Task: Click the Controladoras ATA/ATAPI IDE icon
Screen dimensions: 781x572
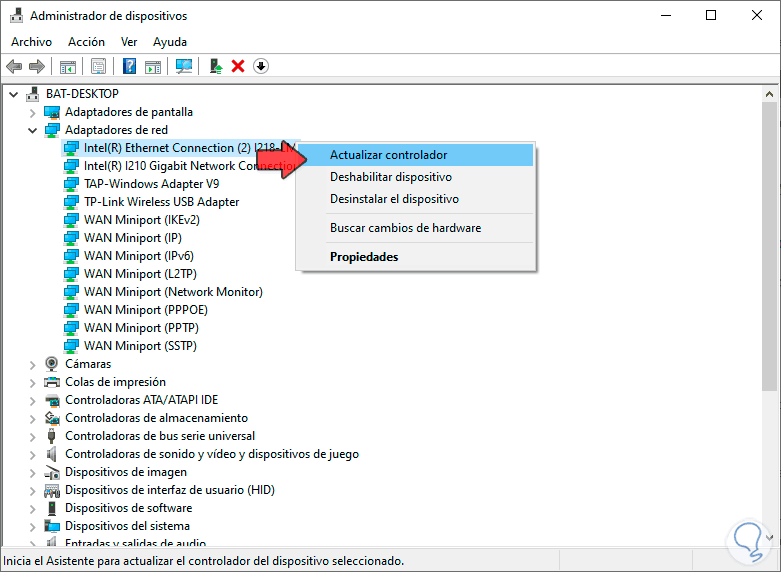Action: click(x=52, y=400)
